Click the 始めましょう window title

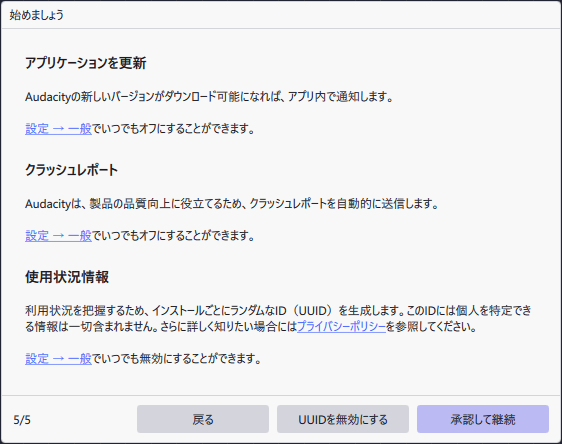(37, 15)
